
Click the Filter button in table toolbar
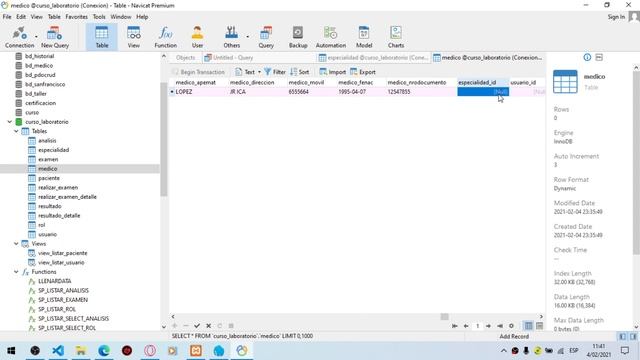275,72
